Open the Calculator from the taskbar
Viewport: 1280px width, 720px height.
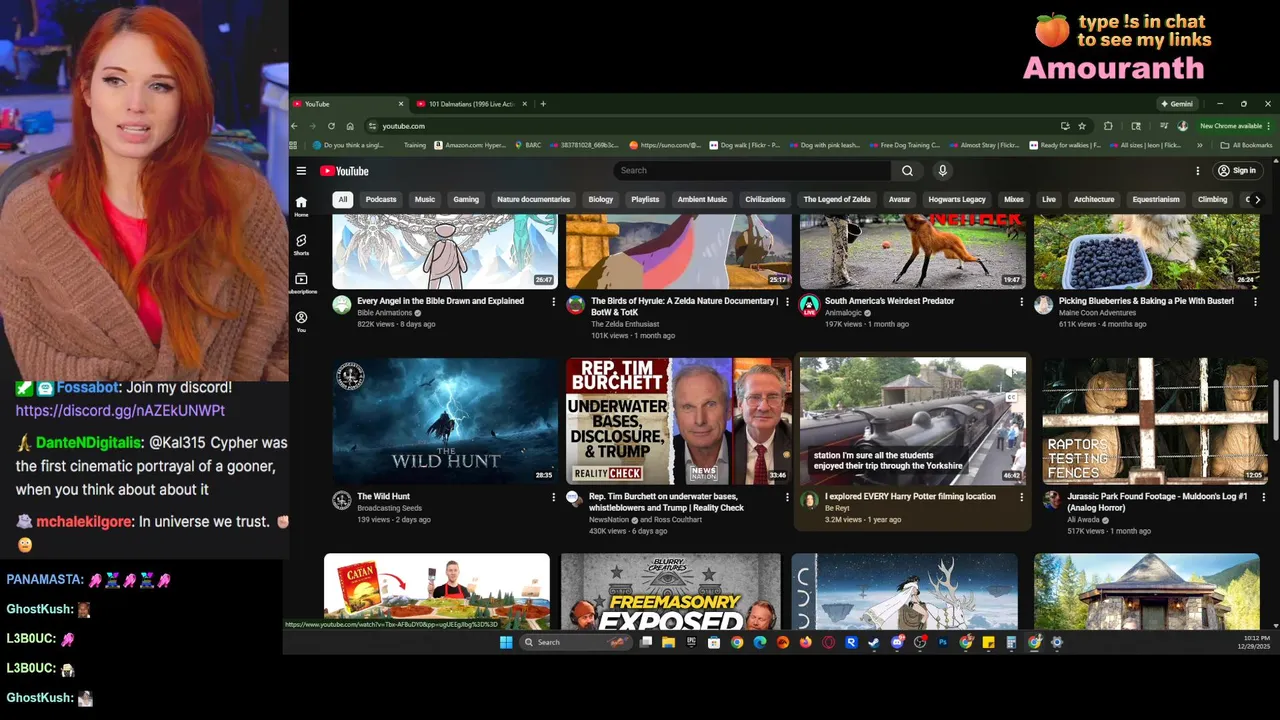click(x=1011, y=642)
